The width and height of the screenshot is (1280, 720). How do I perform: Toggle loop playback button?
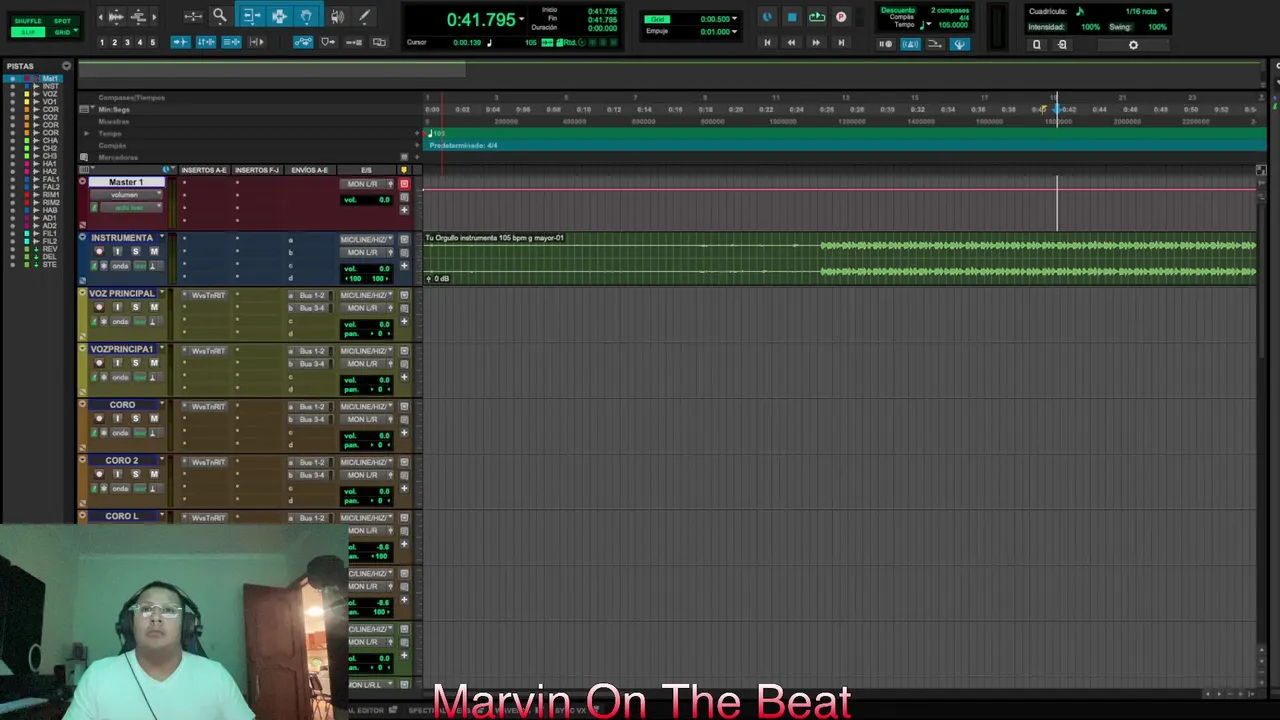click(x=817, y=17)
